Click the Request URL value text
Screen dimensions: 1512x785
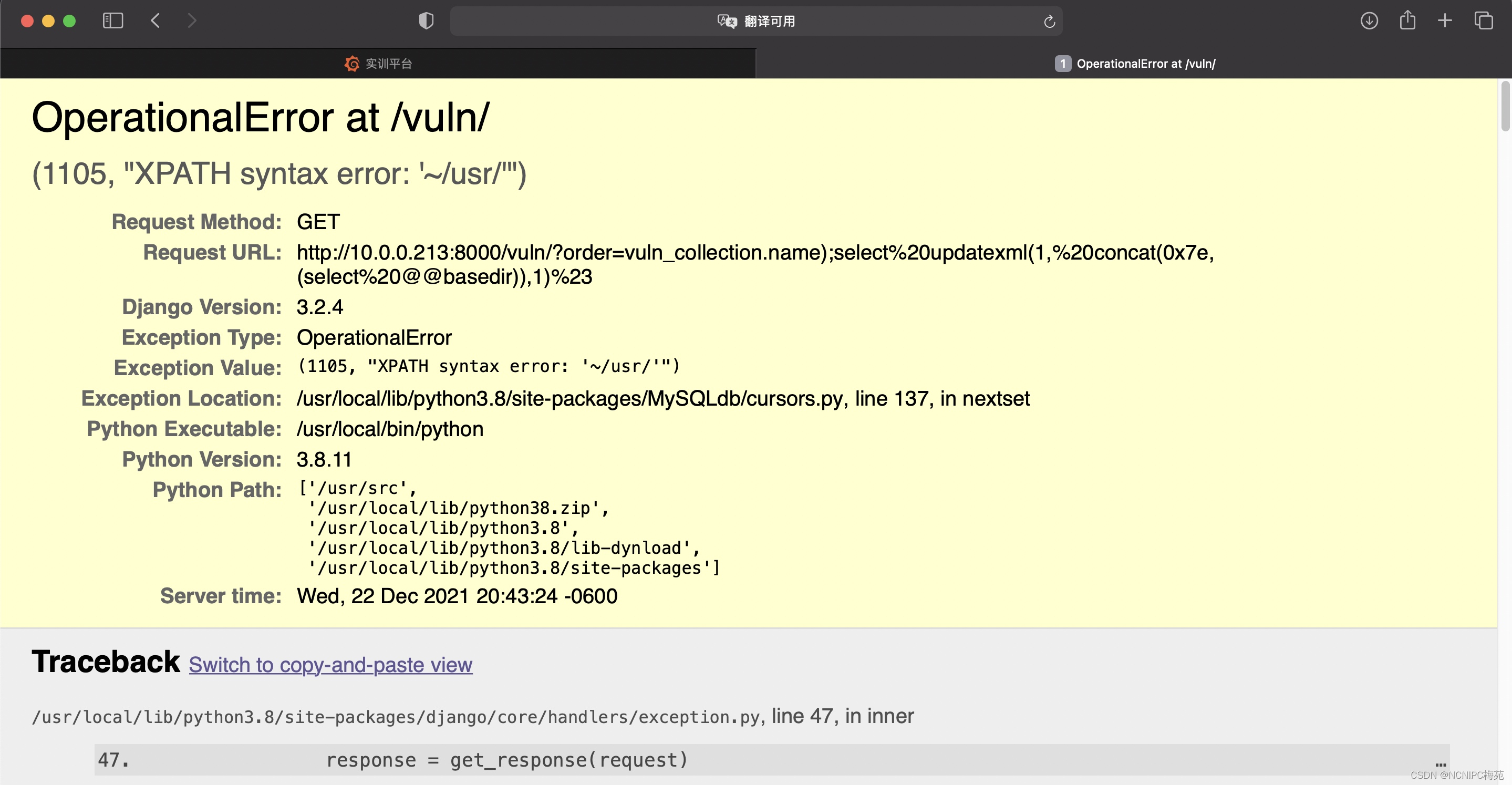[x=755, y=264]
